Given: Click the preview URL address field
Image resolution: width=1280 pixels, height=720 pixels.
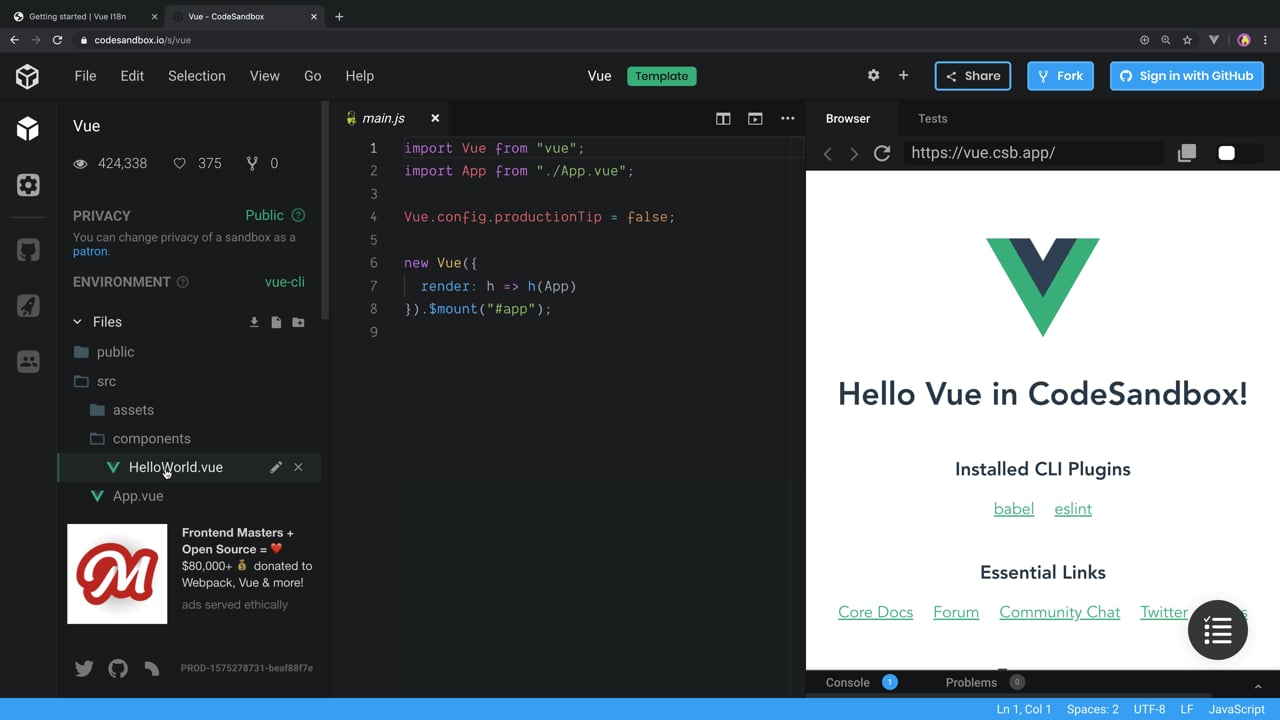Looking at the screenshot, I should coord(1035,153).
